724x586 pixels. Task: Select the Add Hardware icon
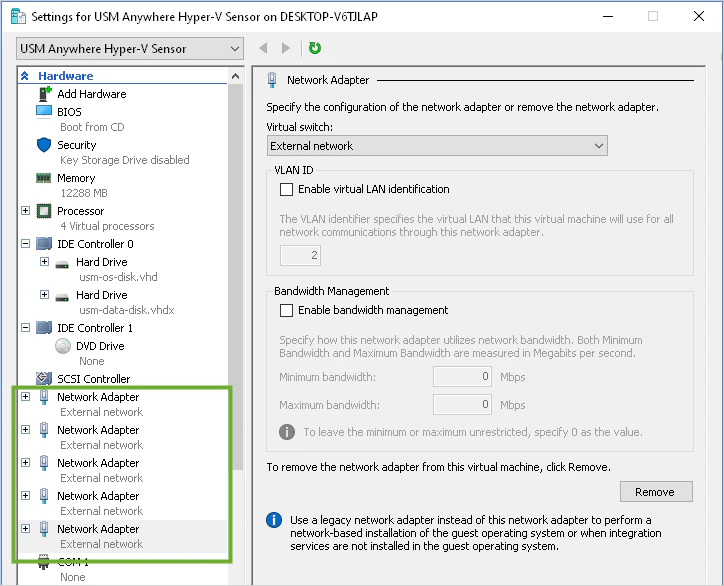pyautogui.click(x=45, y=94)
